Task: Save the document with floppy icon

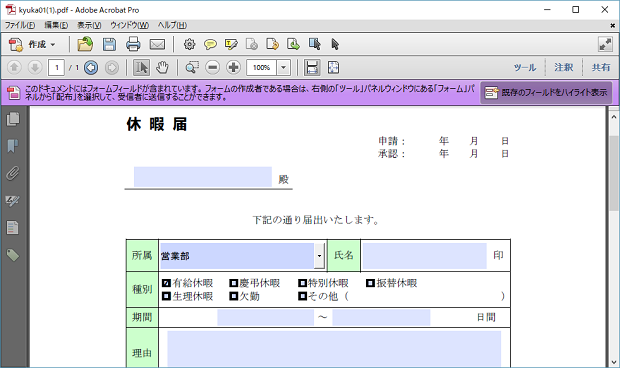Action: (x=109, y=44)
